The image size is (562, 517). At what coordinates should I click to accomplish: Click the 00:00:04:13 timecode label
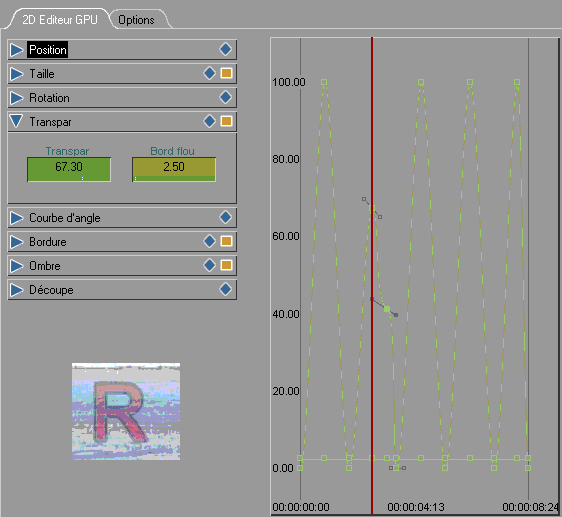(416, 507)
